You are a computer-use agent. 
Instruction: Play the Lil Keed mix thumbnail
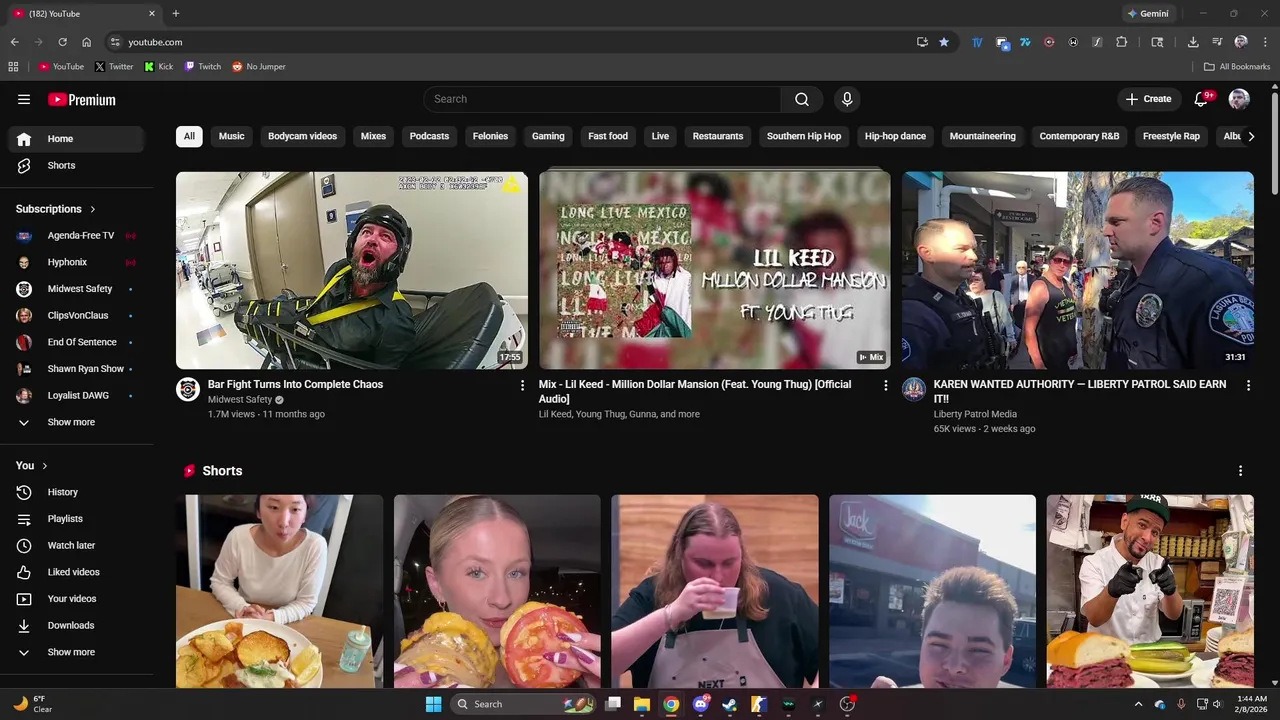coord(715,270)
